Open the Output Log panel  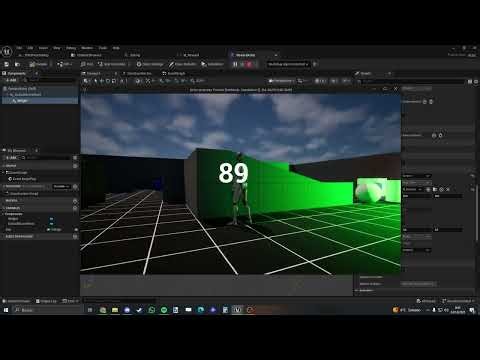point(46,301)
